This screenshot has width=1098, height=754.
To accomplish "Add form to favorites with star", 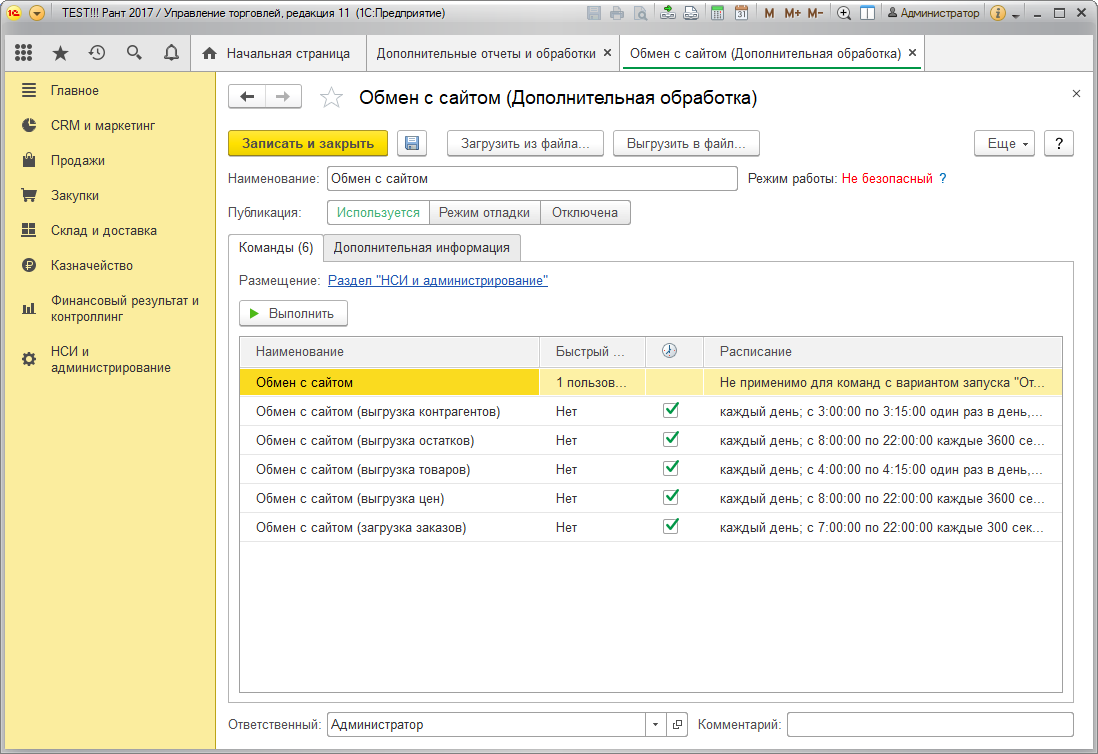I will tap(331, 97).
